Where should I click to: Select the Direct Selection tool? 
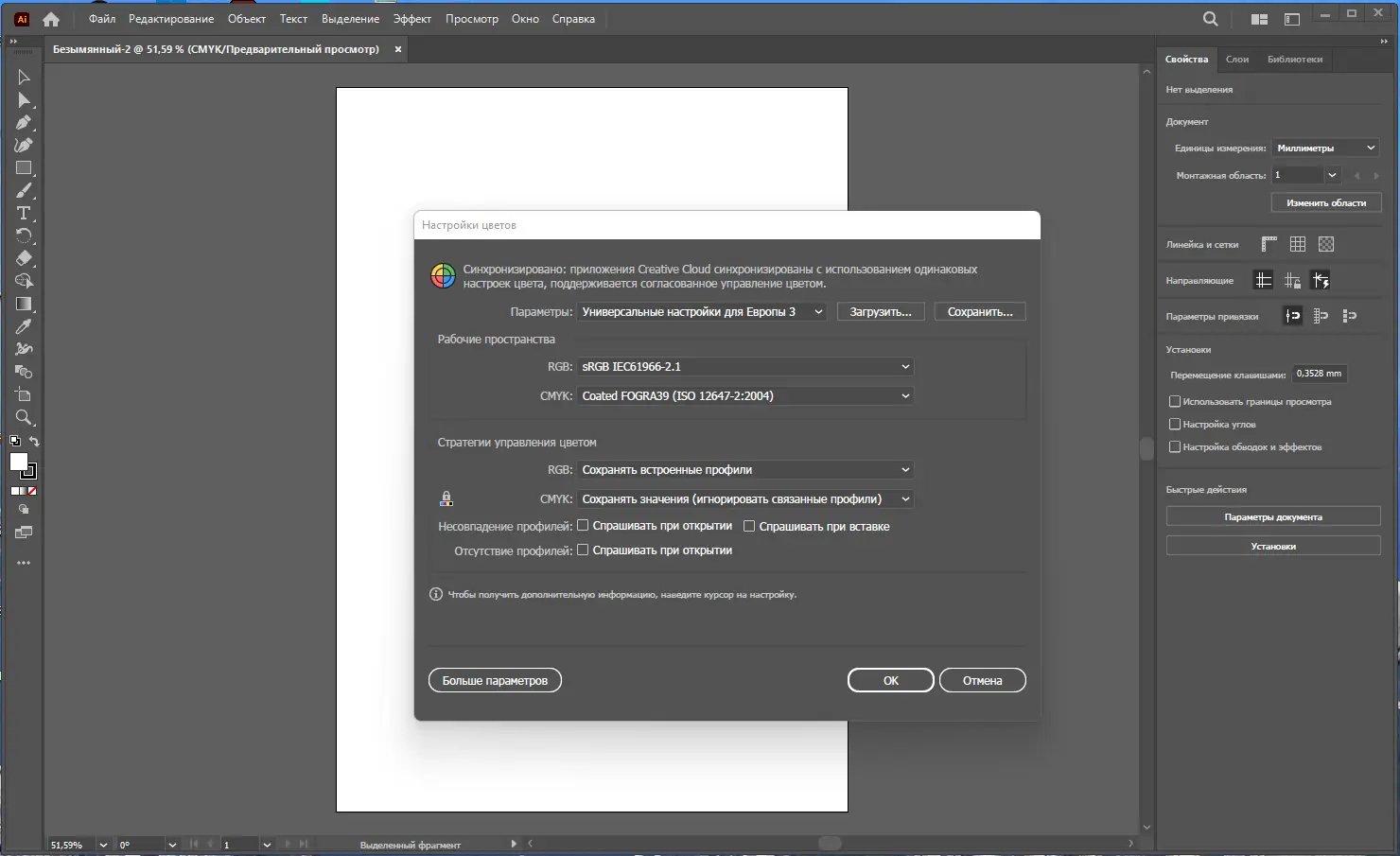pyautogui.click(x=24, y=100)
